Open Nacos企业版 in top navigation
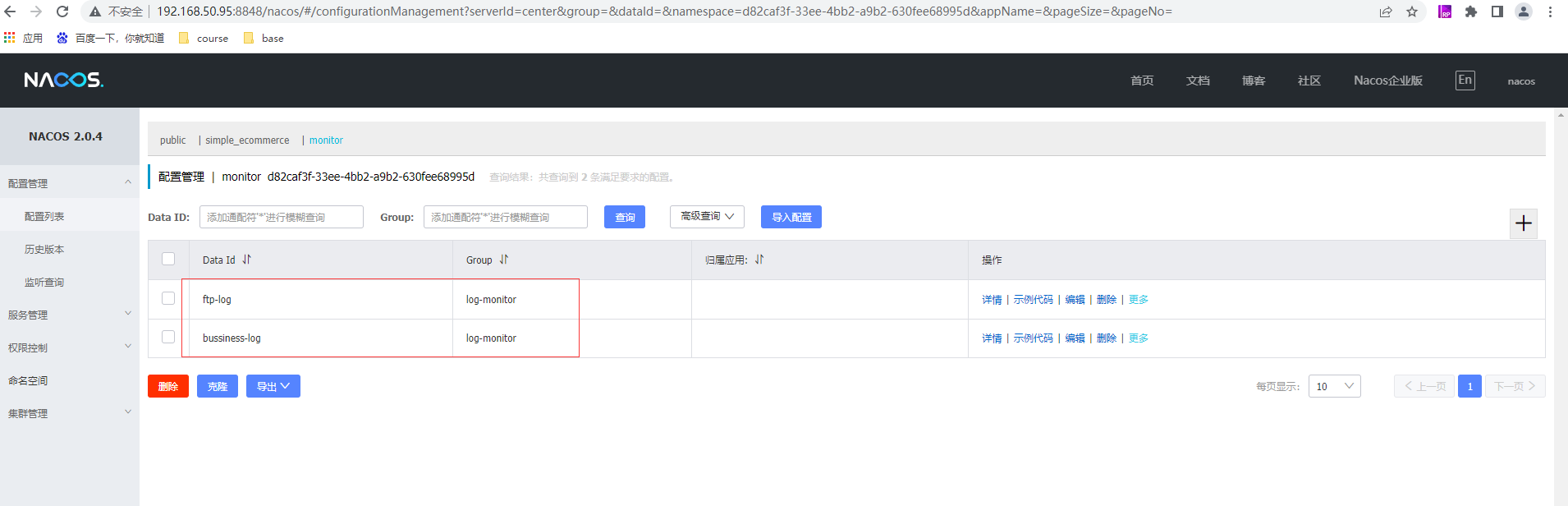 click(x=1388, y=80)
